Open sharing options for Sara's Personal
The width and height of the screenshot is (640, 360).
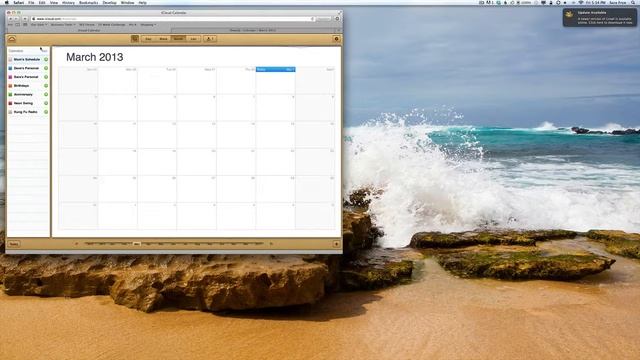click(46, 77)
